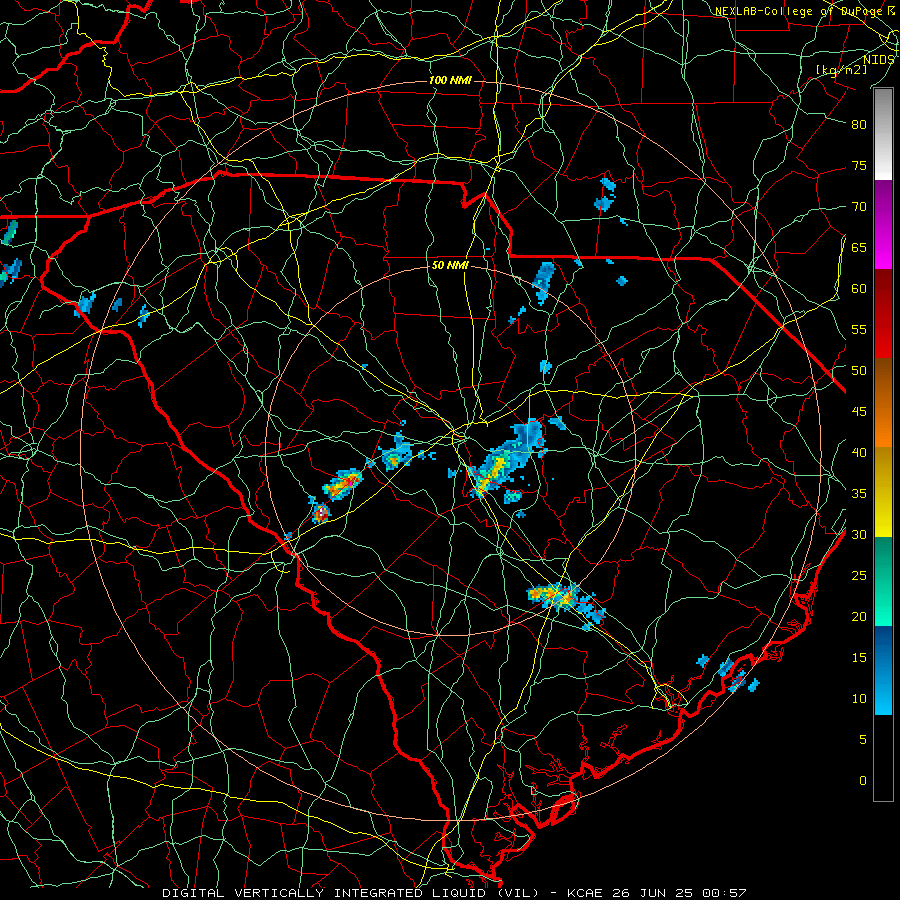The height and width of the screenshot is (900, 900).
Task: Click the 50 value on the color scale
Action: tap(859, 371)
